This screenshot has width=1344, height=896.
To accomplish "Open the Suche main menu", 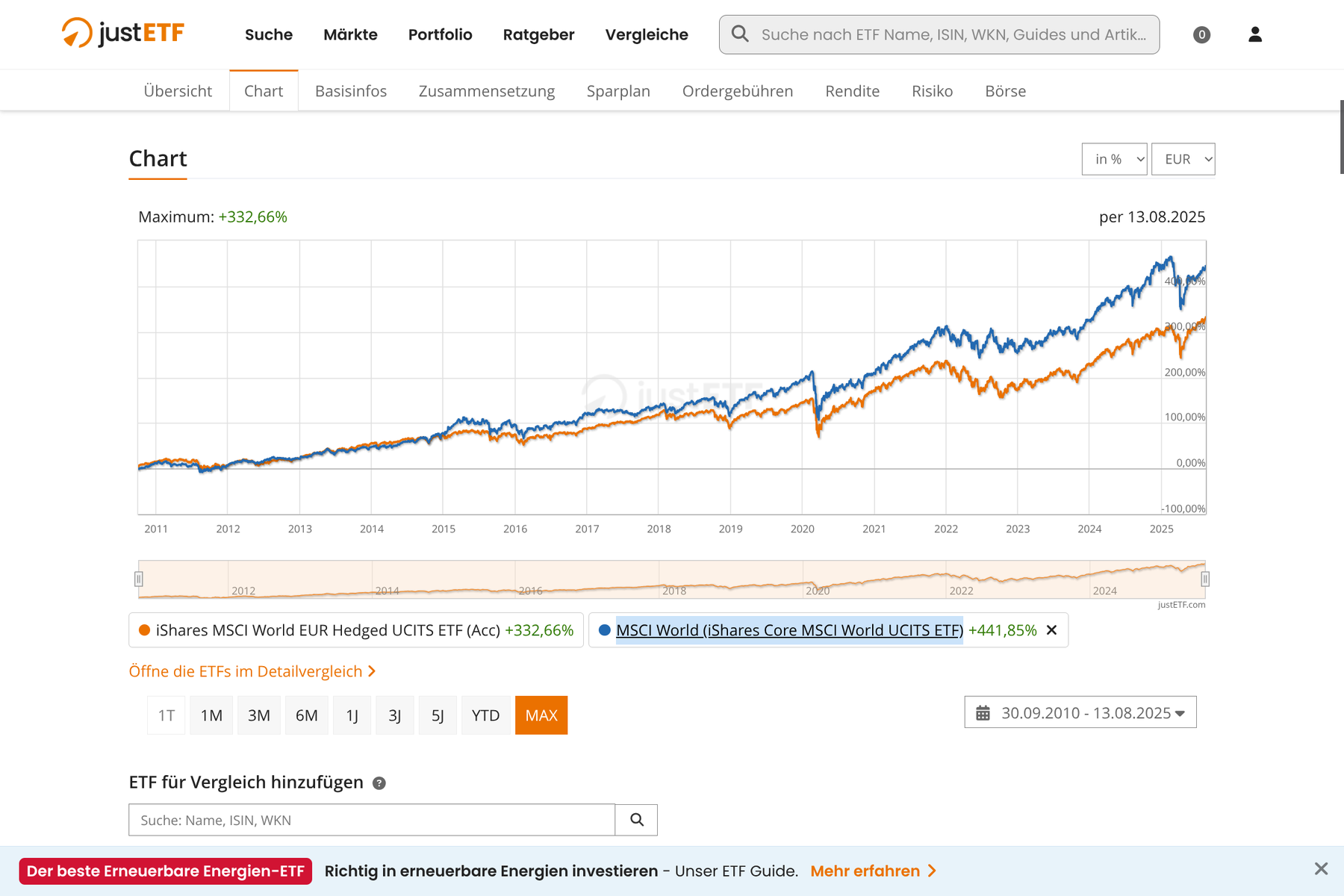I will point(269,34).
